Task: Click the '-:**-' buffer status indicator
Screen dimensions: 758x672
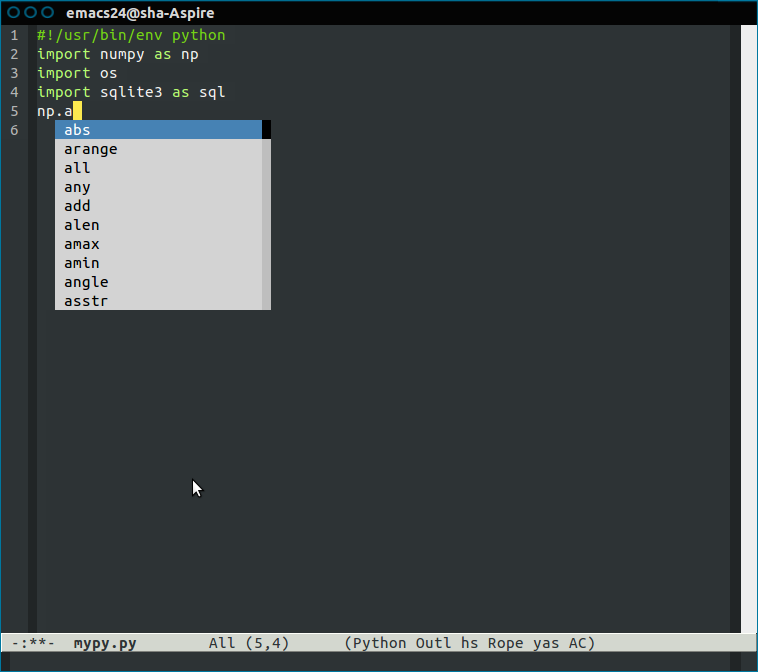Action: point(33,643)
